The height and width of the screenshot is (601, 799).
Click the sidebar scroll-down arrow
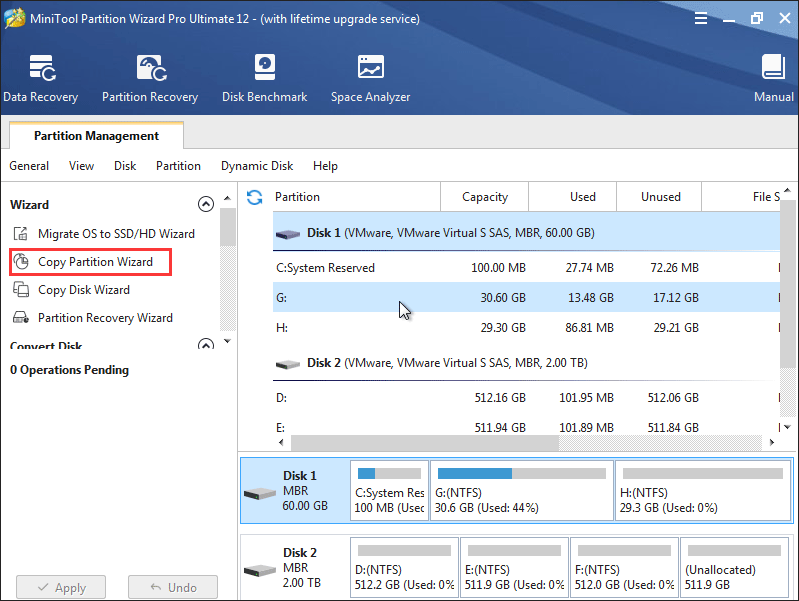point(228,341)
